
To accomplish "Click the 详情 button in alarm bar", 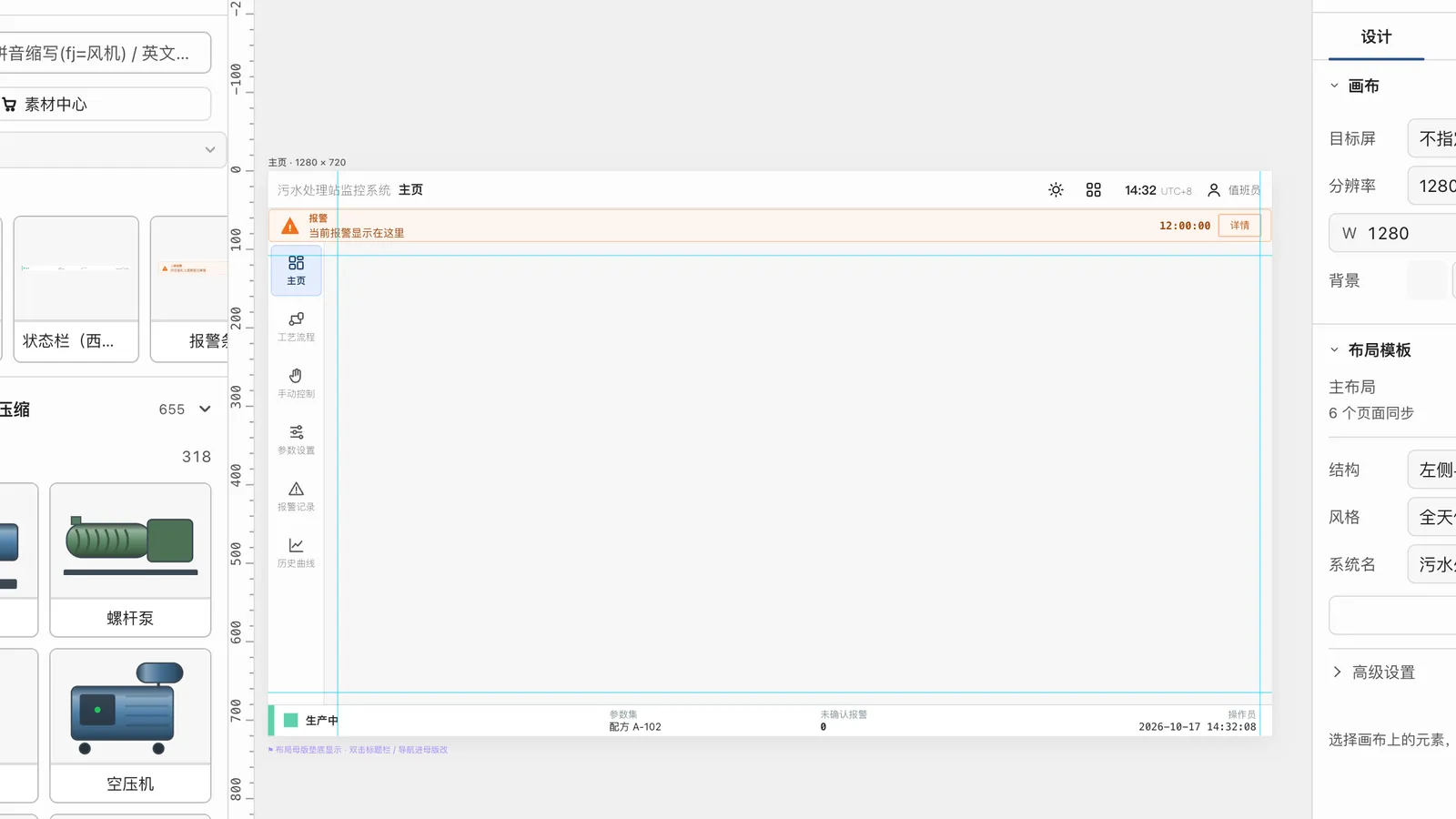I will click(x=1239, y=226).
